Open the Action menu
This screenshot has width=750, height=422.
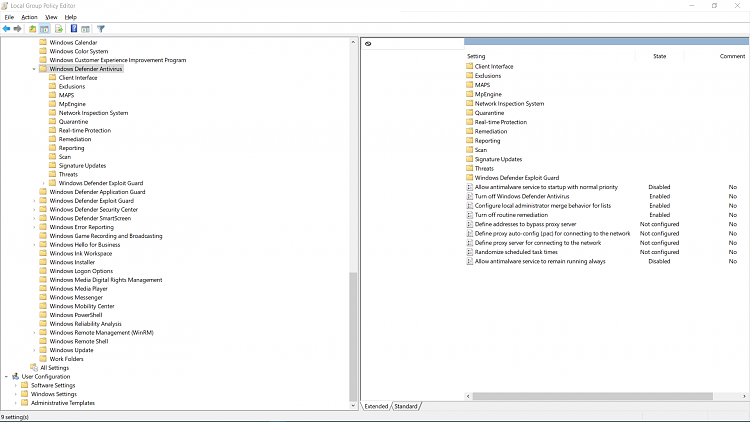(29, 17)
